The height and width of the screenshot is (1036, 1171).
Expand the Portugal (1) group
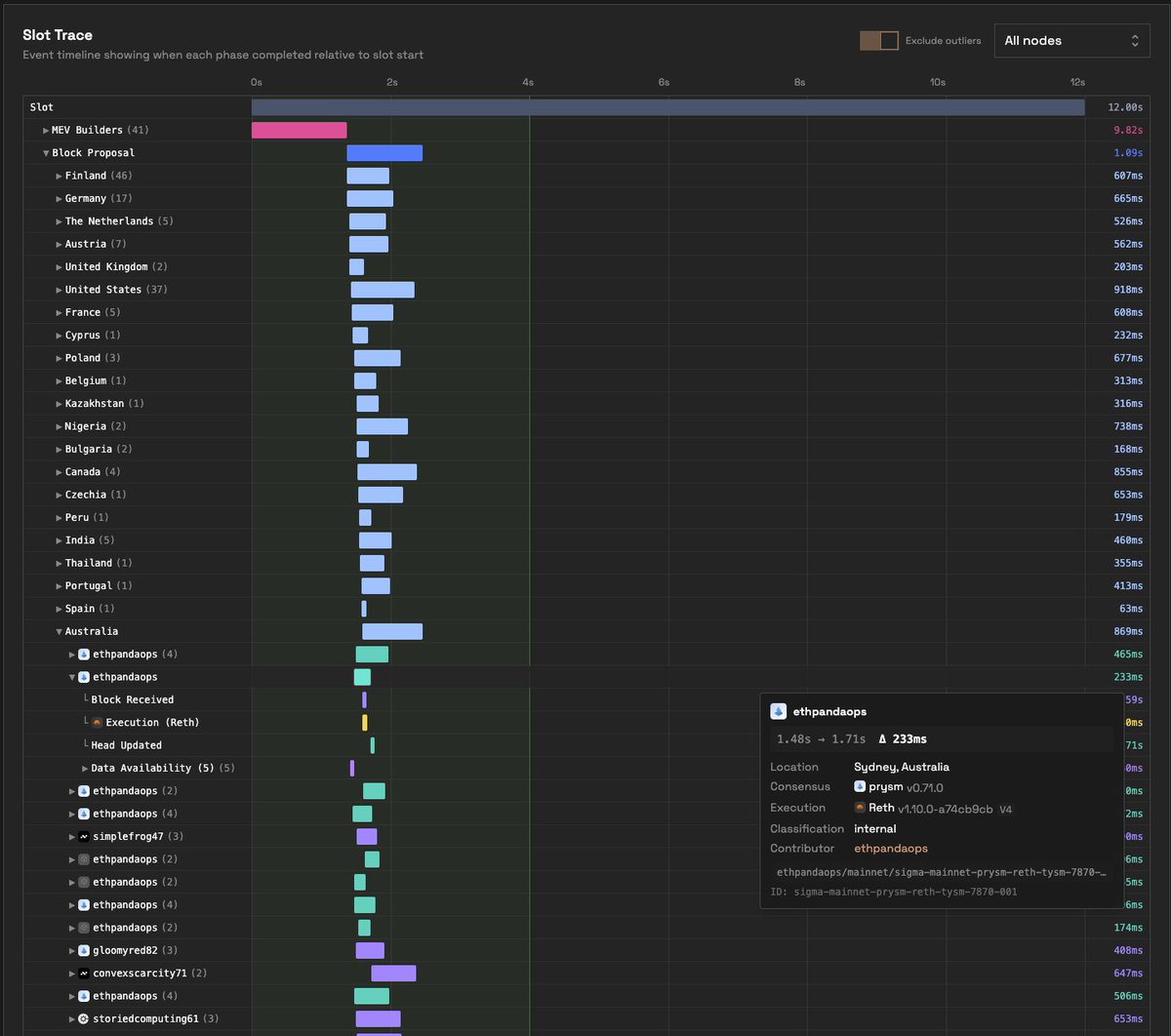(x=59, y=586)
